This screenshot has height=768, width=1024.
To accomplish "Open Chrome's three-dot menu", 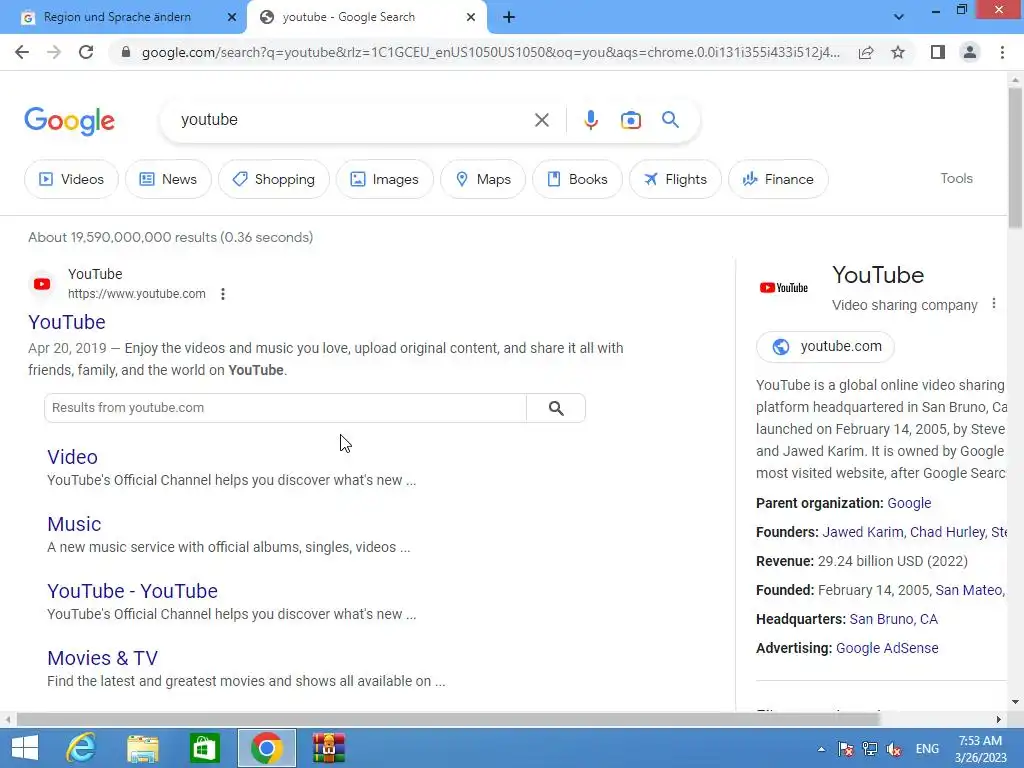I will (1002, 52).
